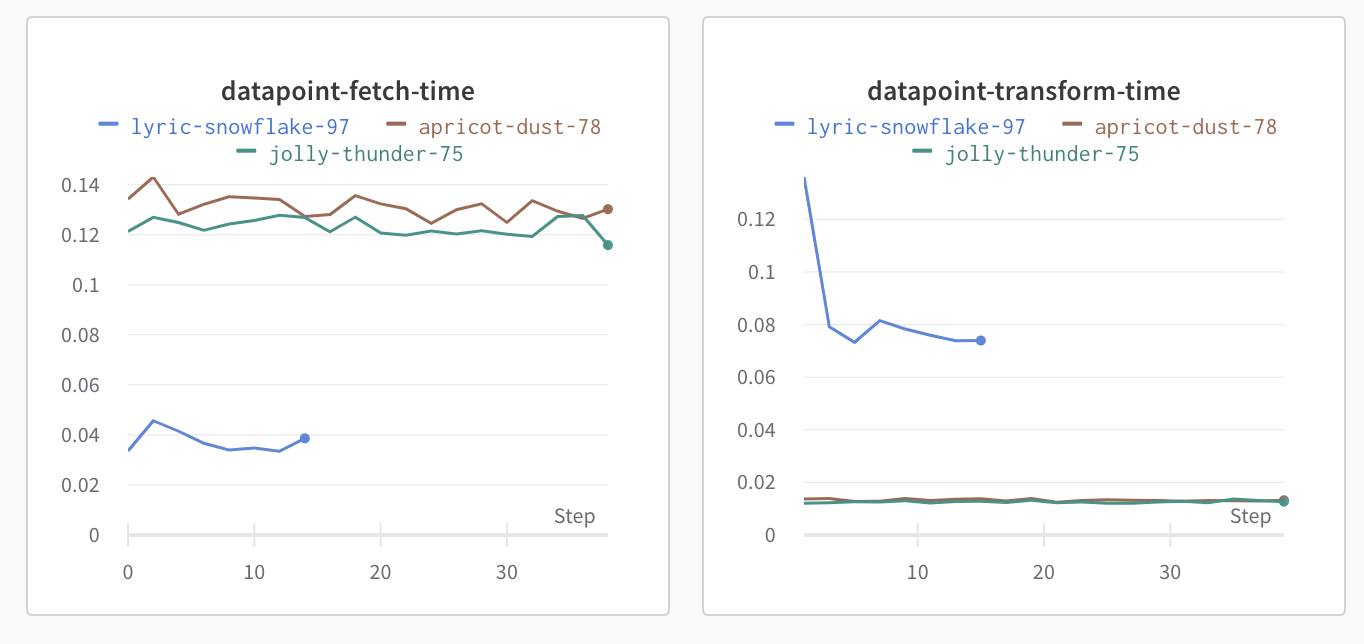Click green jolly-thunder-75 swatch in transform-time legend
1364x644 pixels.
click(923, 152)
